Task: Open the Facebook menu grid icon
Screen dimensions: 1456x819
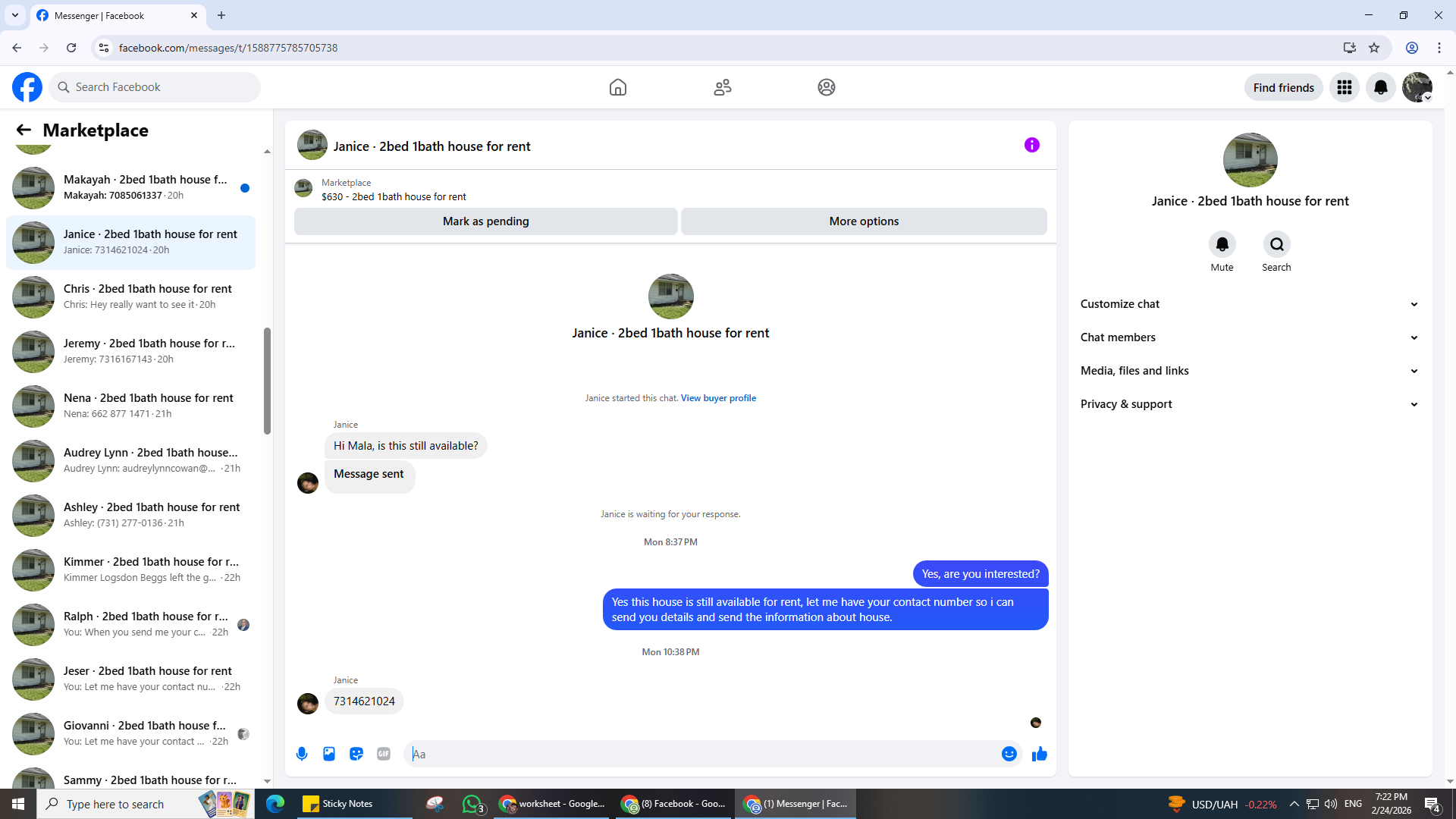Action: (1344, 87)
